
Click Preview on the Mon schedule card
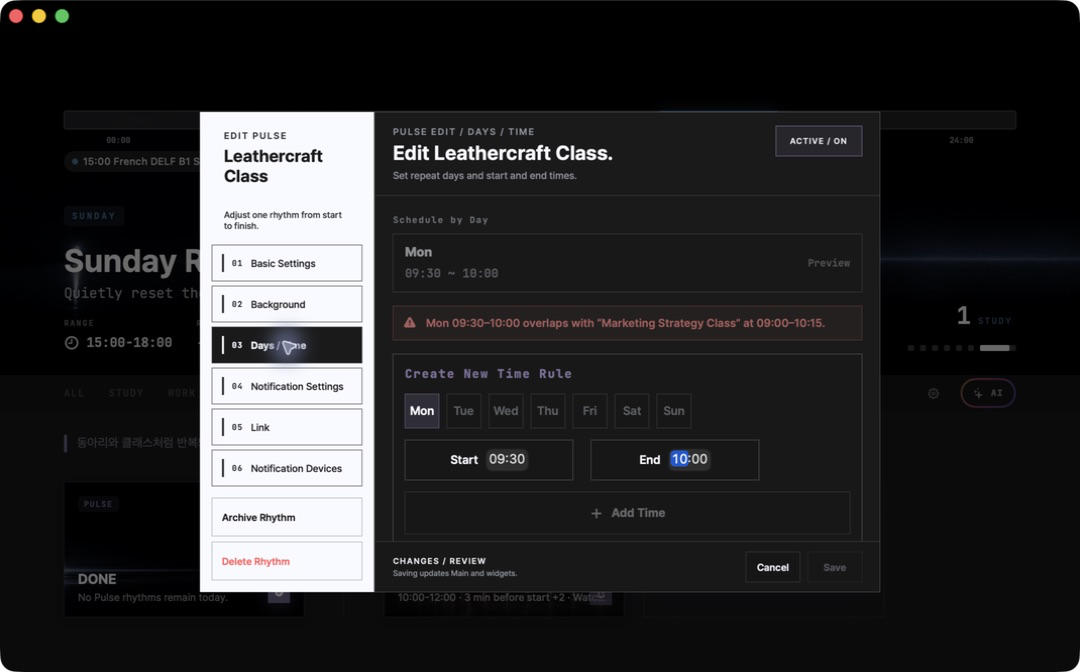(x=829, y=263)
